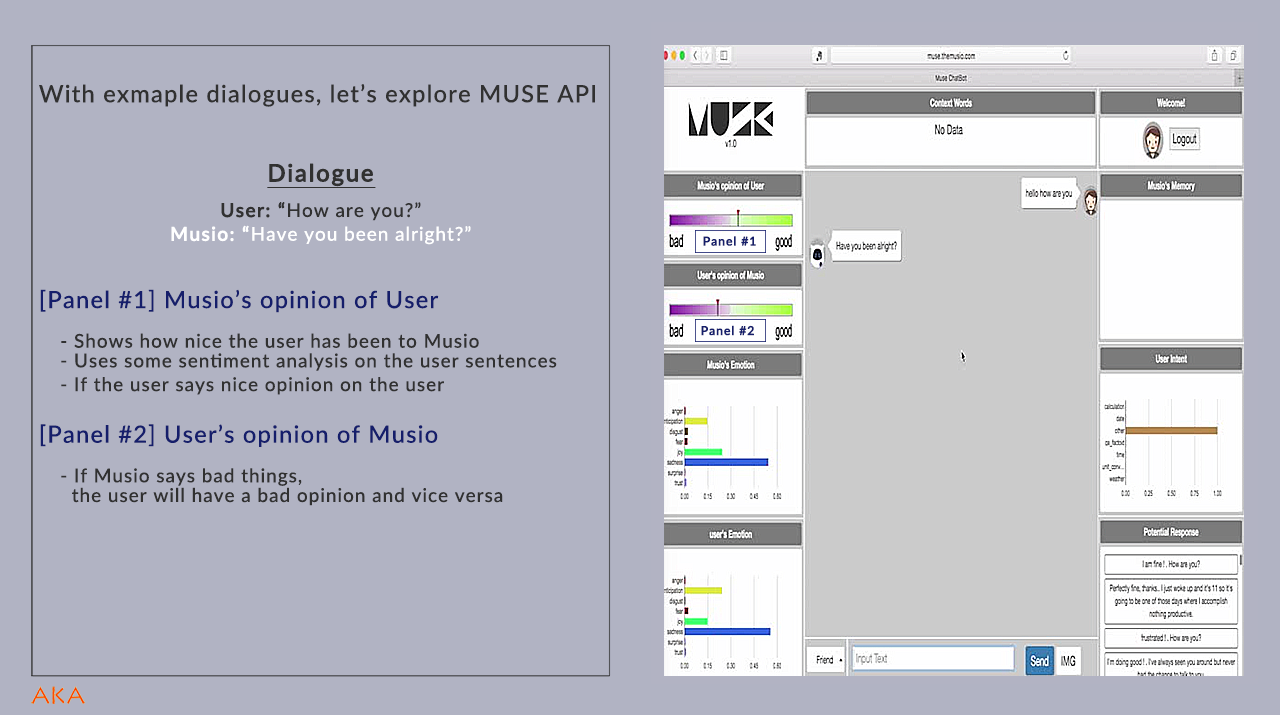Choose the "Perfectly fine, thanks" response

coord(1171,601)
